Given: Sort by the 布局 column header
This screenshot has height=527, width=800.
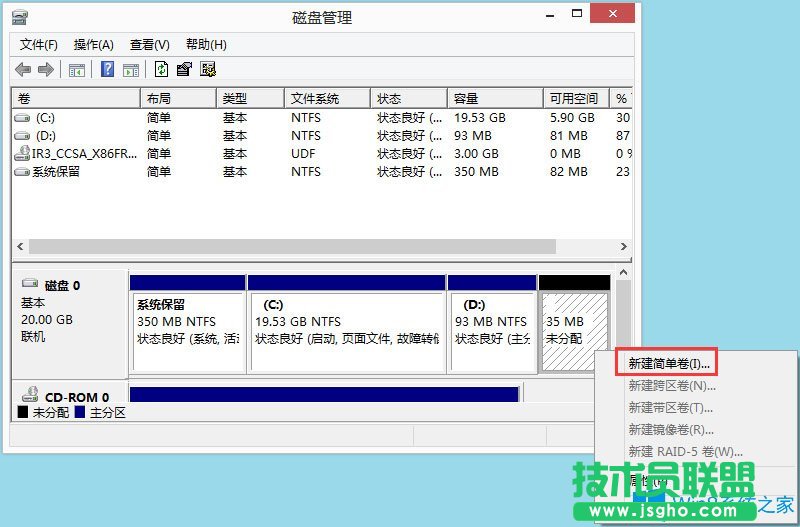Looking at the screenshot, I should [178, 98].
